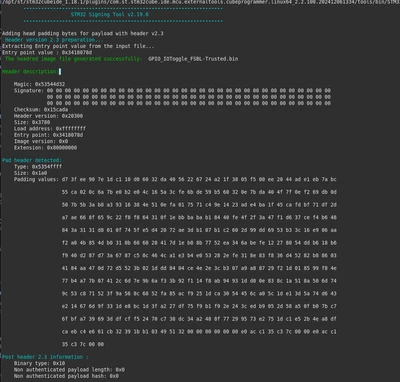This screenshot has height=382, width=400.
Task: Click final padding row '35 c3 7c 00 00'
Action: [x=83, y=344]
